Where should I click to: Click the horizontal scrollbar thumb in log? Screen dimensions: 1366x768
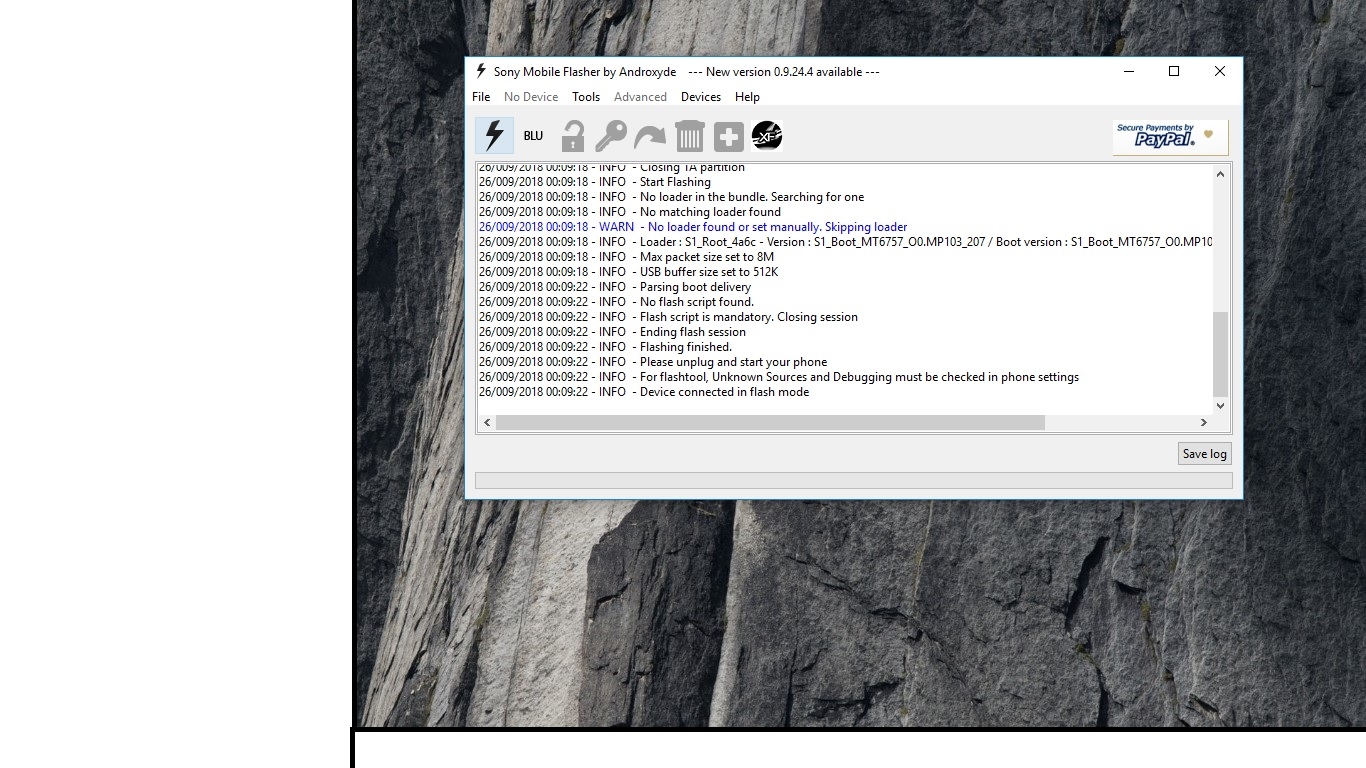[770, 423]
